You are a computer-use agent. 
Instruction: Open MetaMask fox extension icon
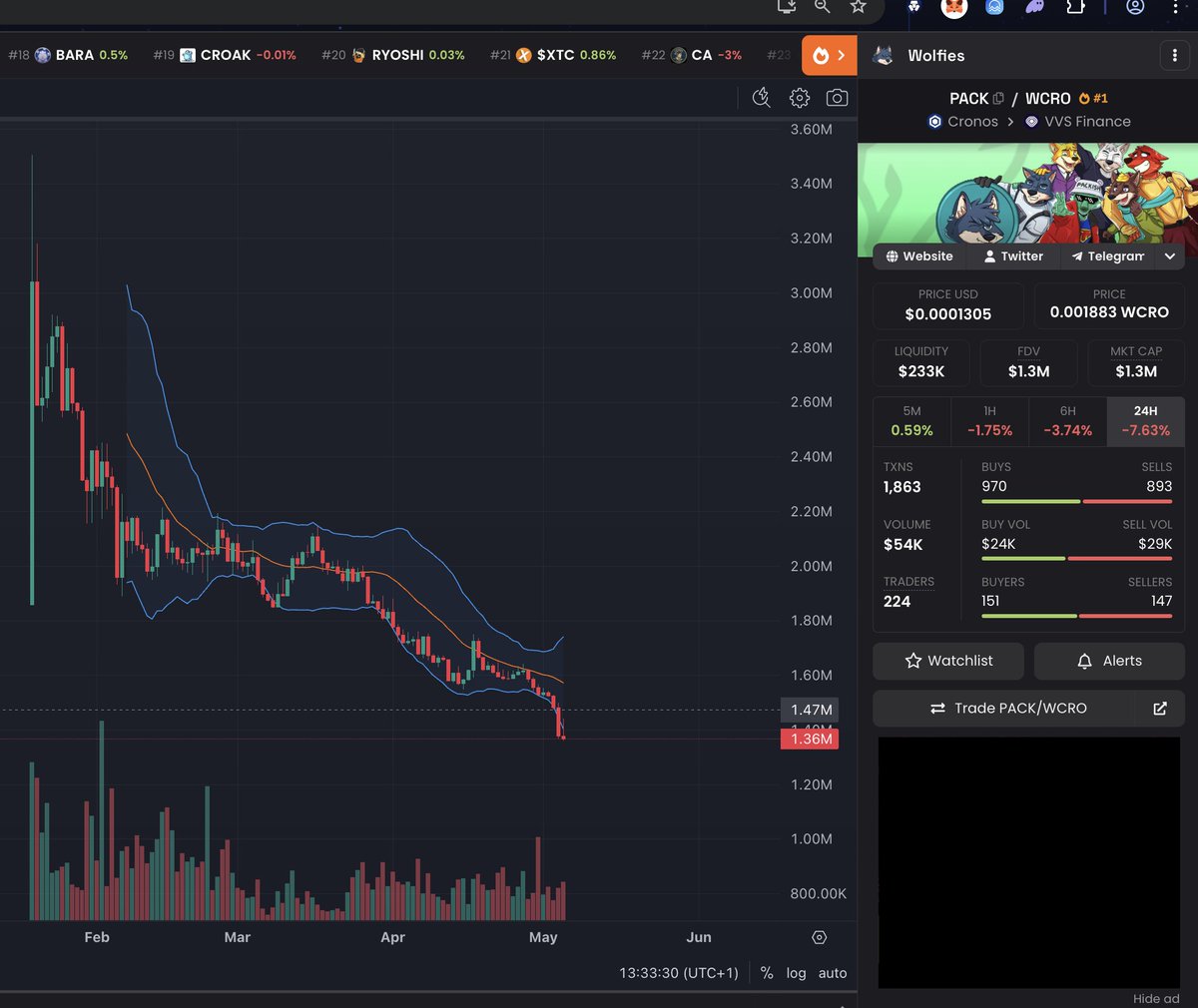click(x=954, y=8)
